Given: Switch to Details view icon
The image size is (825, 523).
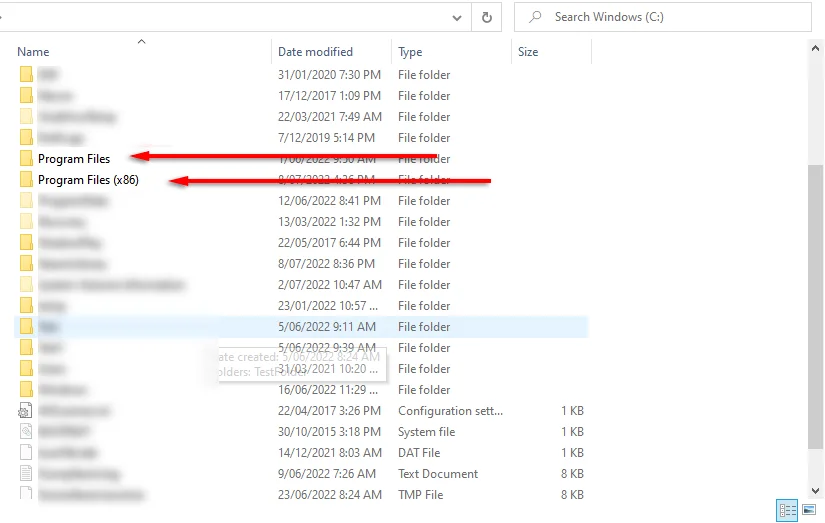Looking at the screenshot, I should click(x=787, y=510).
